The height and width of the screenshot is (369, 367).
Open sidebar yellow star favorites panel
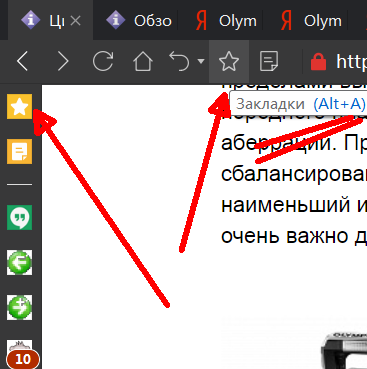click(x=20, y=107)
